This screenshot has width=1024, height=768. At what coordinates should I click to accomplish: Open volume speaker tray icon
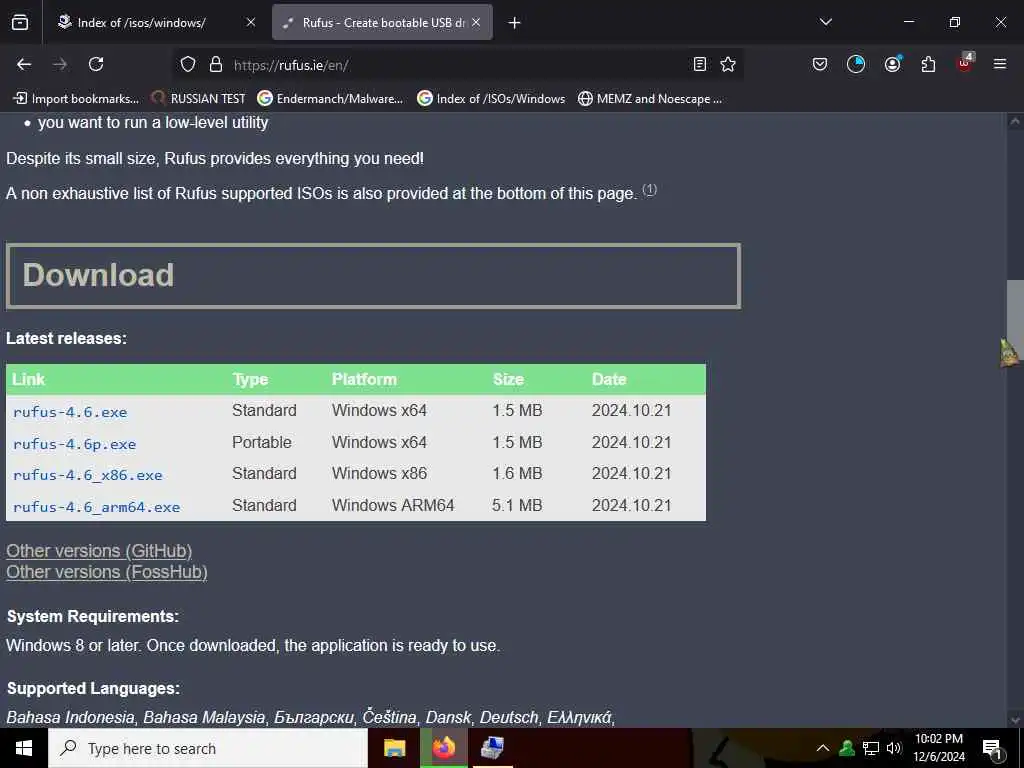893,748
